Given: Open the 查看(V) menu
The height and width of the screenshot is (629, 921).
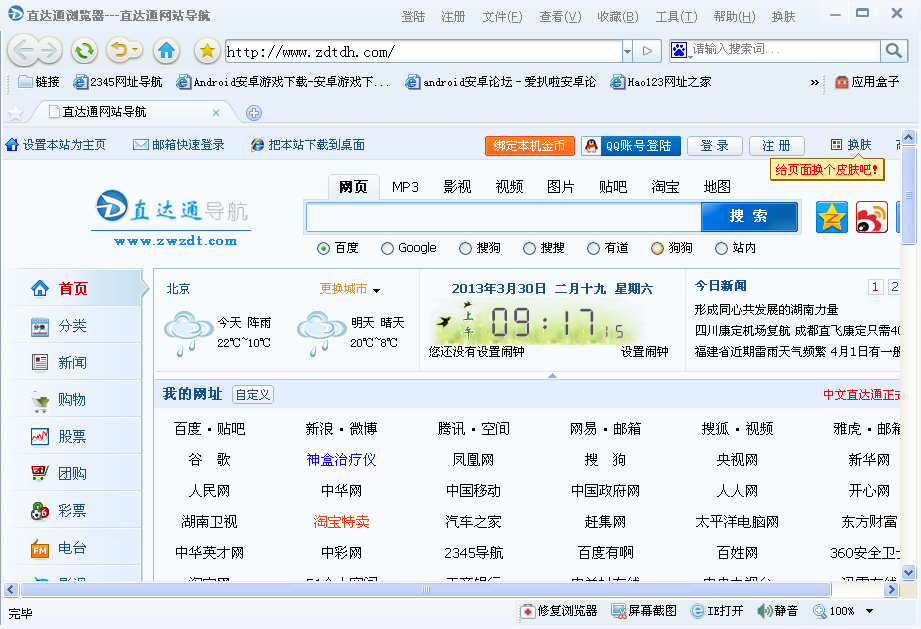Looking at the screenshot, I should [x=560, y=16].
